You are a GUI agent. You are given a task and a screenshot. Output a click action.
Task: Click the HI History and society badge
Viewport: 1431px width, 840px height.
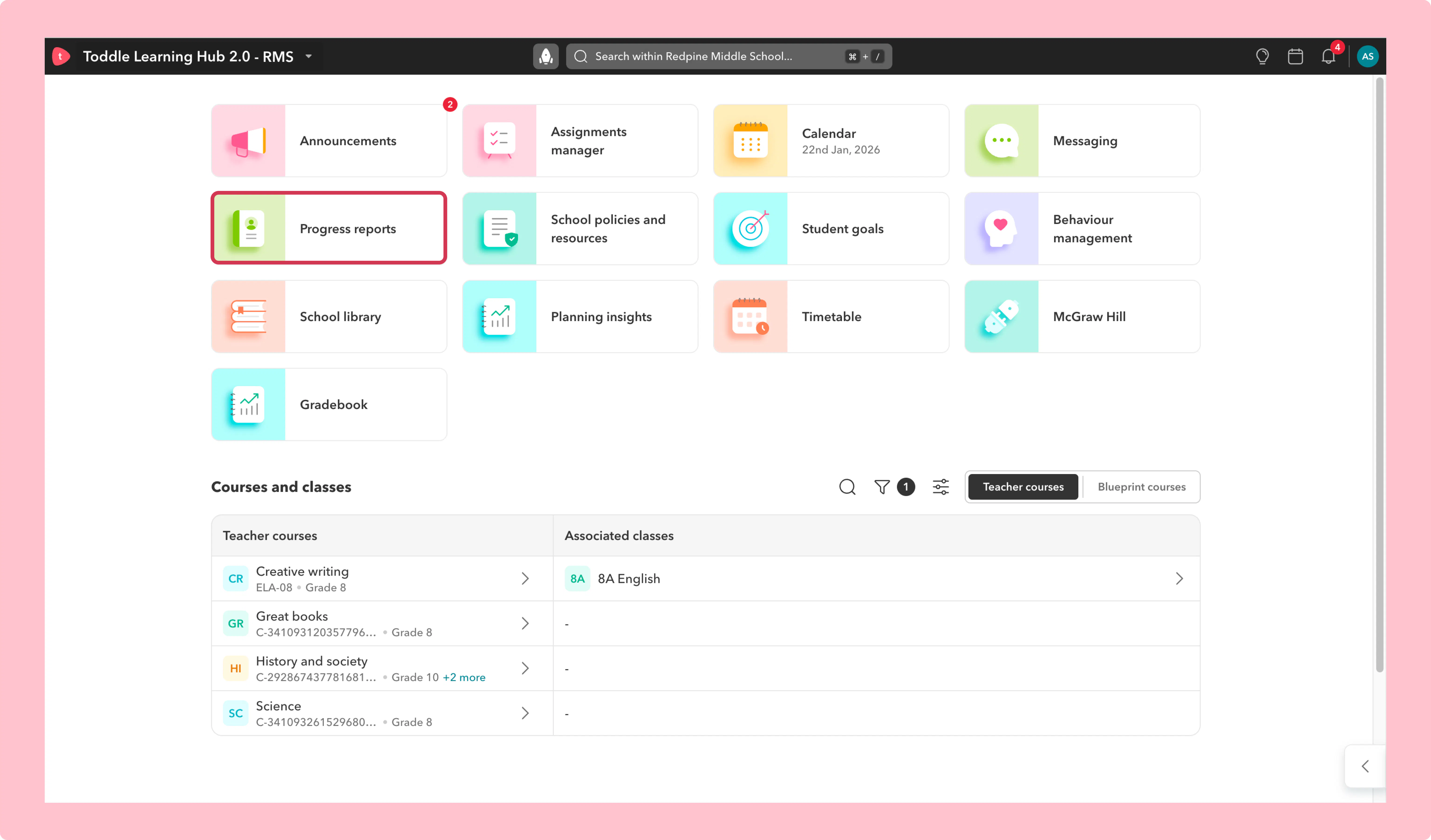click(236, 668)
